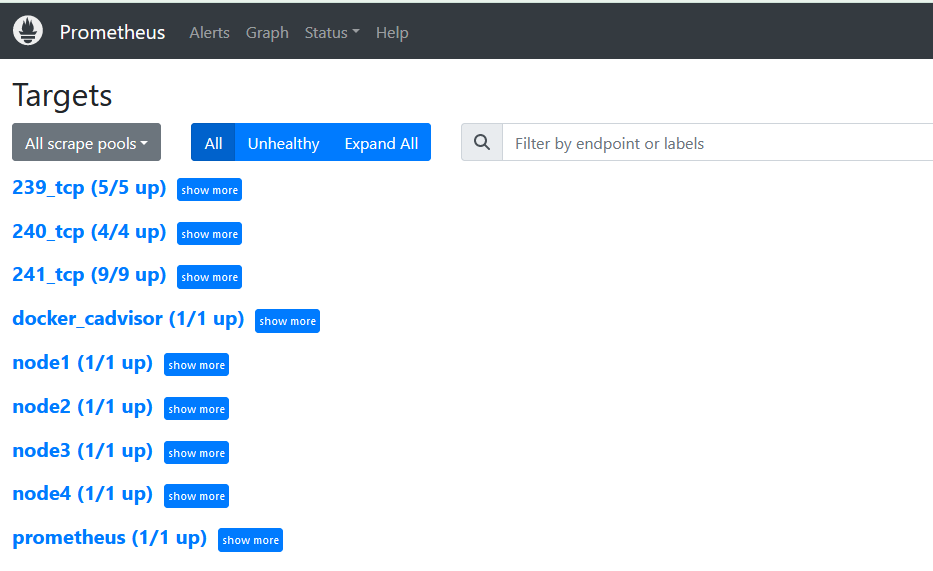Open the prometheus (1/1 up) link
The height and width of the screenshot is (571, 933).
[x=109, y=538]
